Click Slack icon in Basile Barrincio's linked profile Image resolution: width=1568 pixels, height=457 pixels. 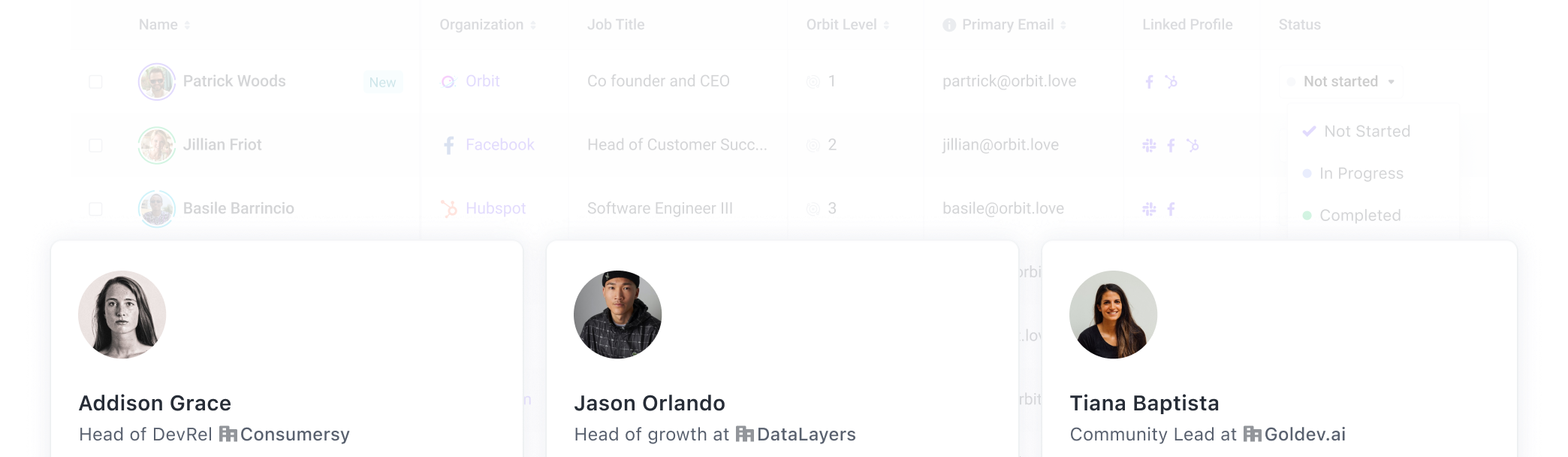[1149, 209]
